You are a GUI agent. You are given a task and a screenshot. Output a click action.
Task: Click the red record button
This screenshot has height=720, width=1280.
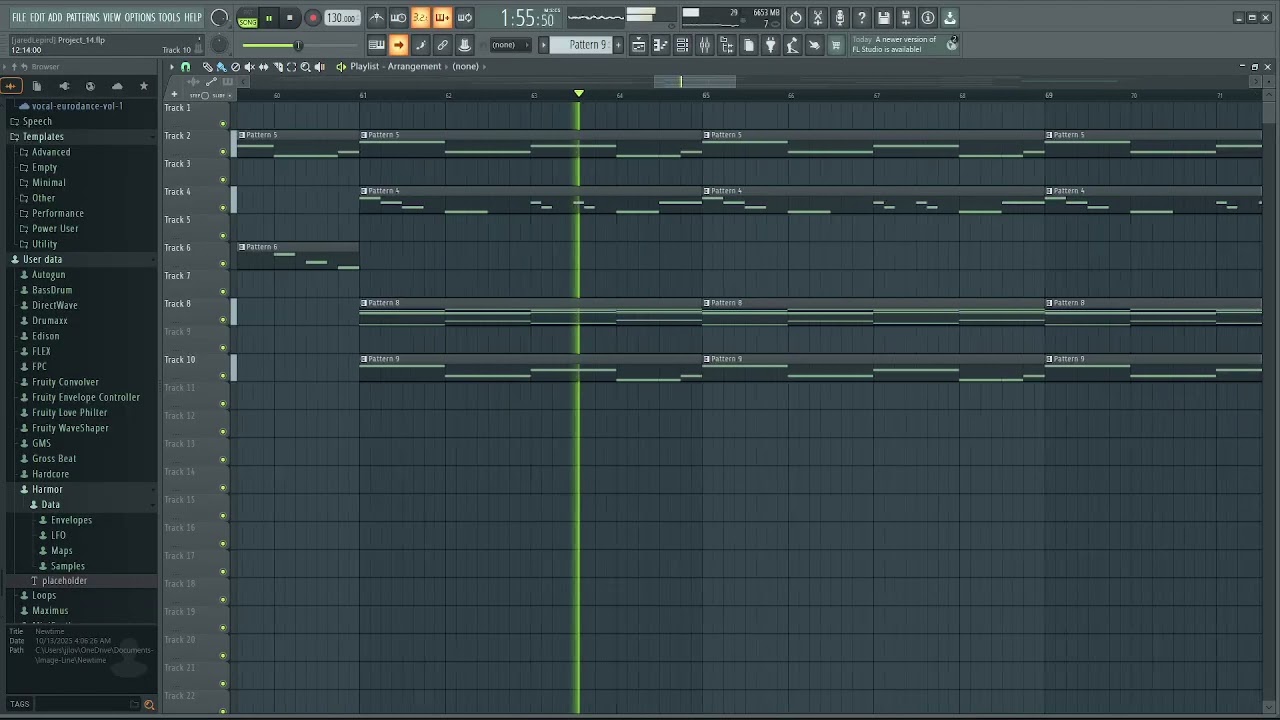click(x=312, y=18)
